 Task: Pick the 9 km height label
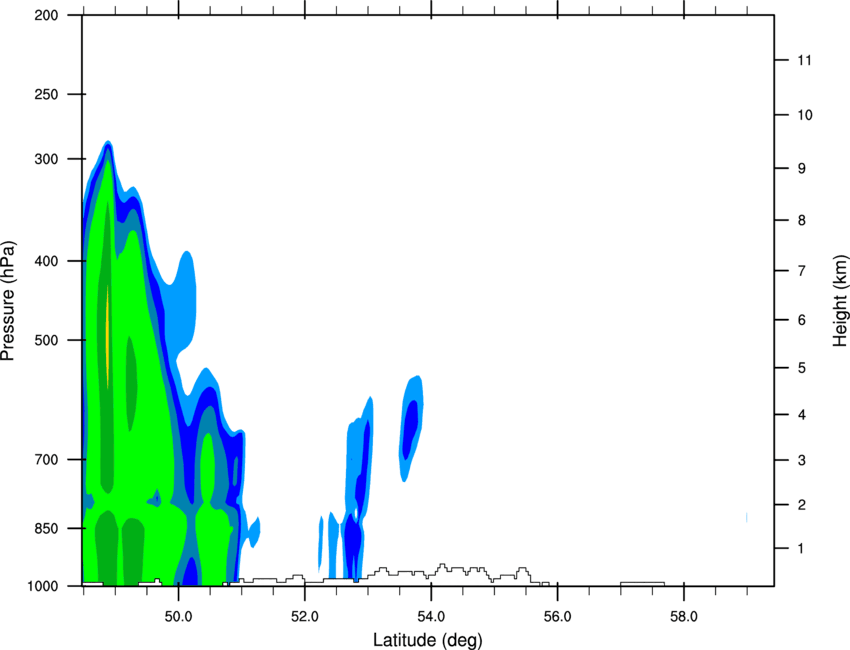[x=802, y=168]
